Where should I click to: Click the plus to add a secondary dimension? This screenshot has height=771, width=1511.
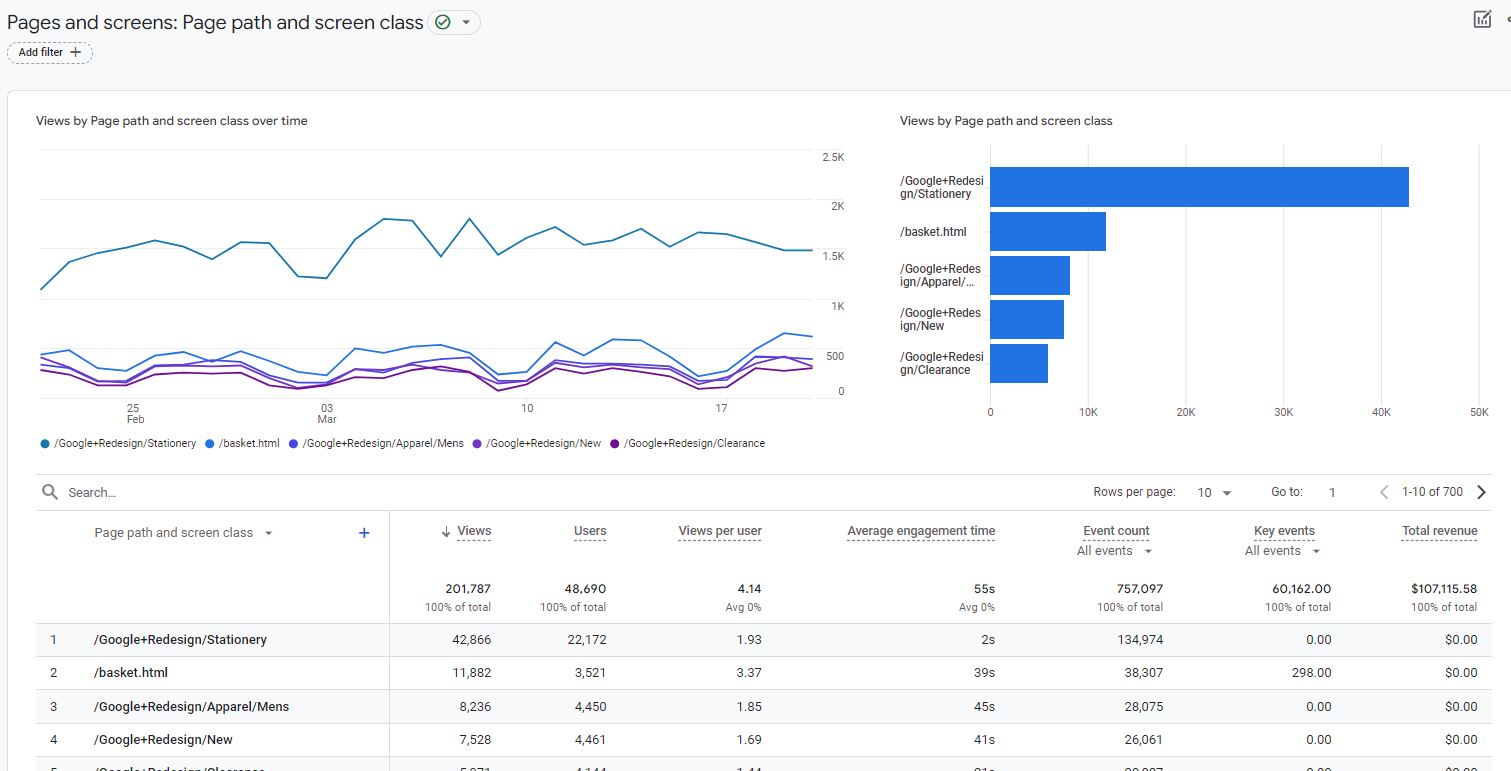[364, 532]
